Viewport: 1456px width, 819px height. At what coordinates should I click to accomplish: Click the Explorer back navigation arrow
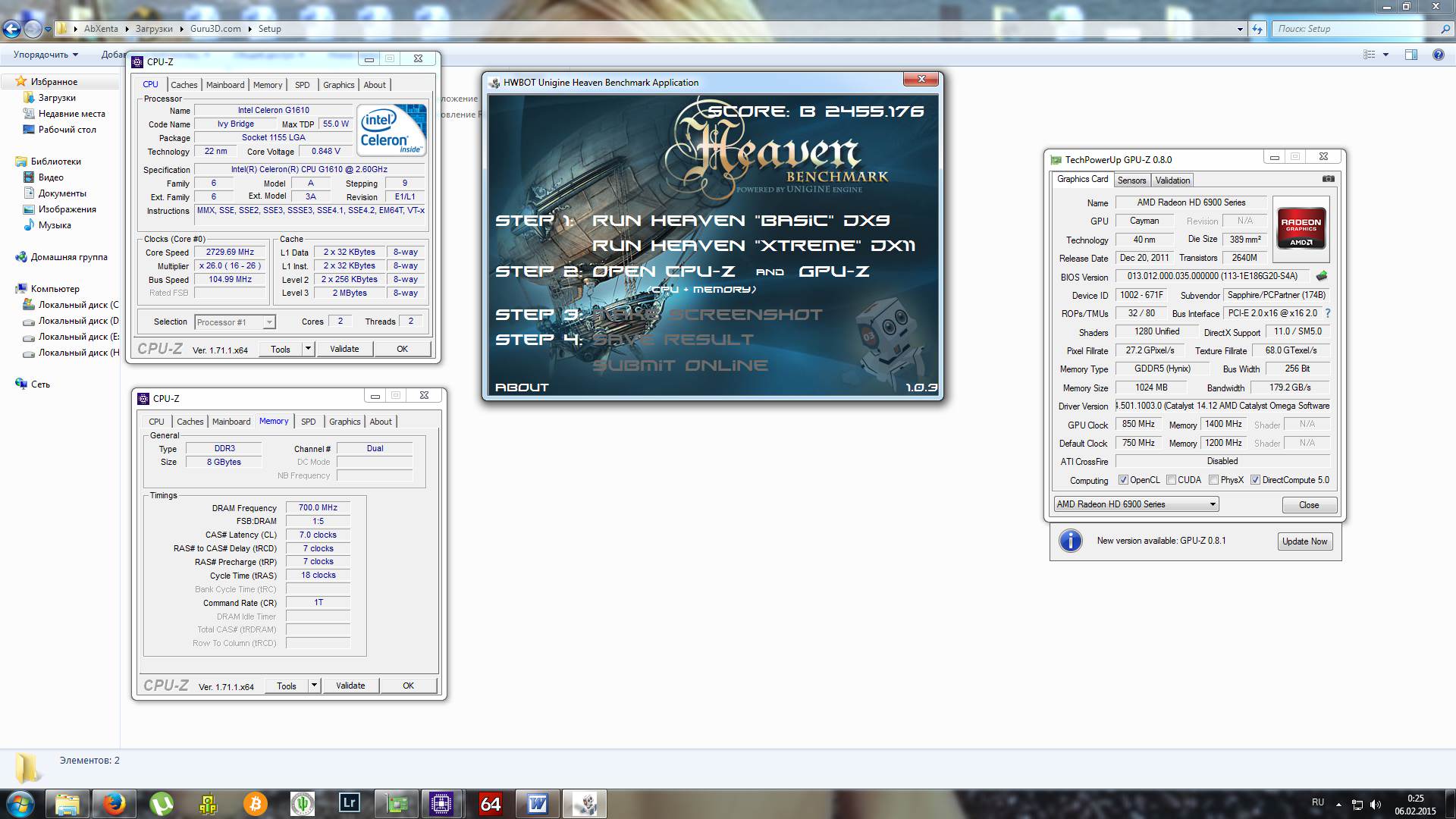click(x=11, y=29)
